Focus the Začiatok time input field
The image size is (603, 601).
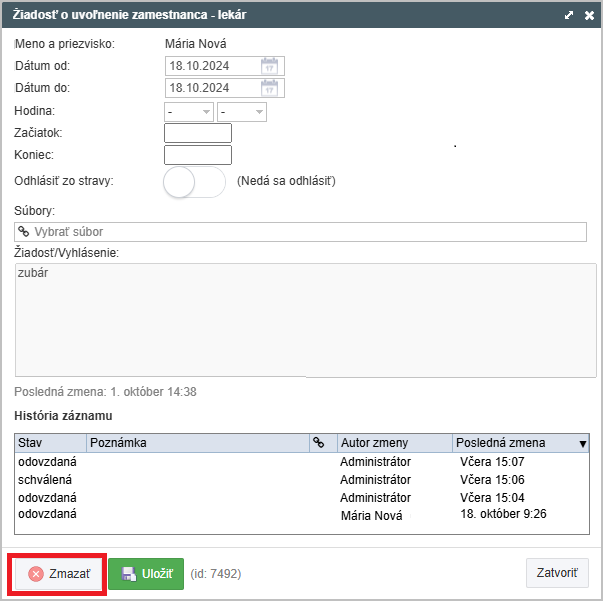point(198,133)
